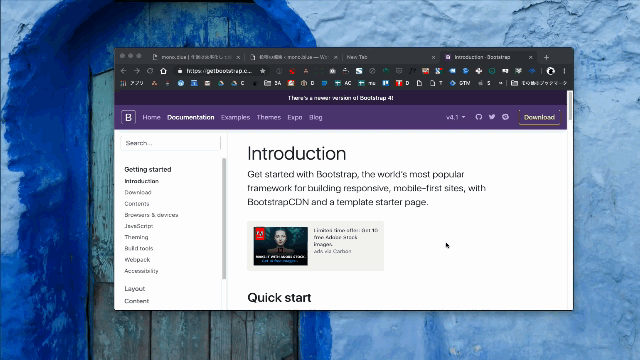Open Documentation in Bootstrap navbar
This screenshot has width=640, height=360.
pos(191,117)
